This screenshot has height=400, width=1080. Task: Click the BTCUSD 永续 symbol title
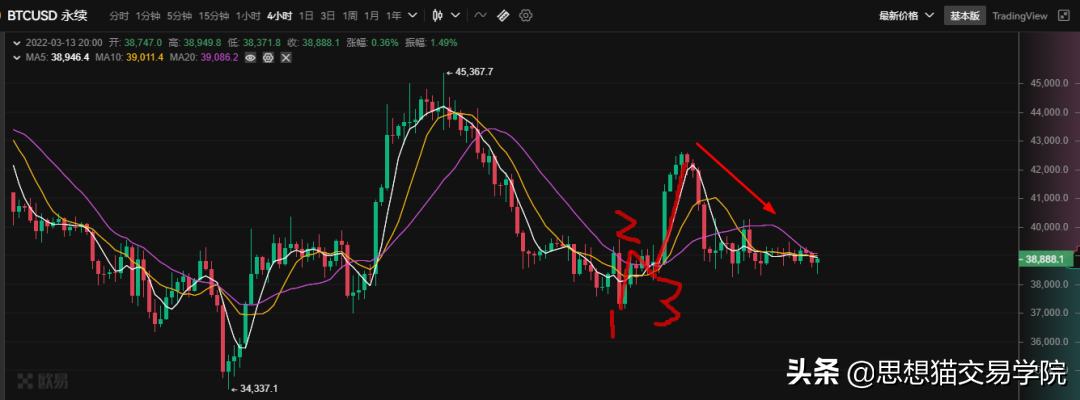[48, 14]
